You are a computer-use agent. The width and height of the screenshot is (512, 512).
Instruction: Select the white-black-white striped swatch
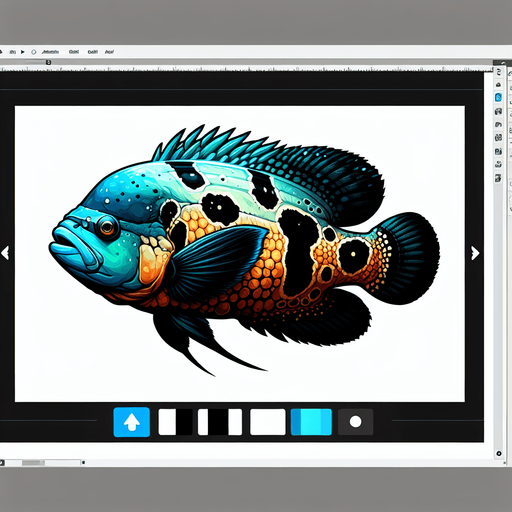220,422
